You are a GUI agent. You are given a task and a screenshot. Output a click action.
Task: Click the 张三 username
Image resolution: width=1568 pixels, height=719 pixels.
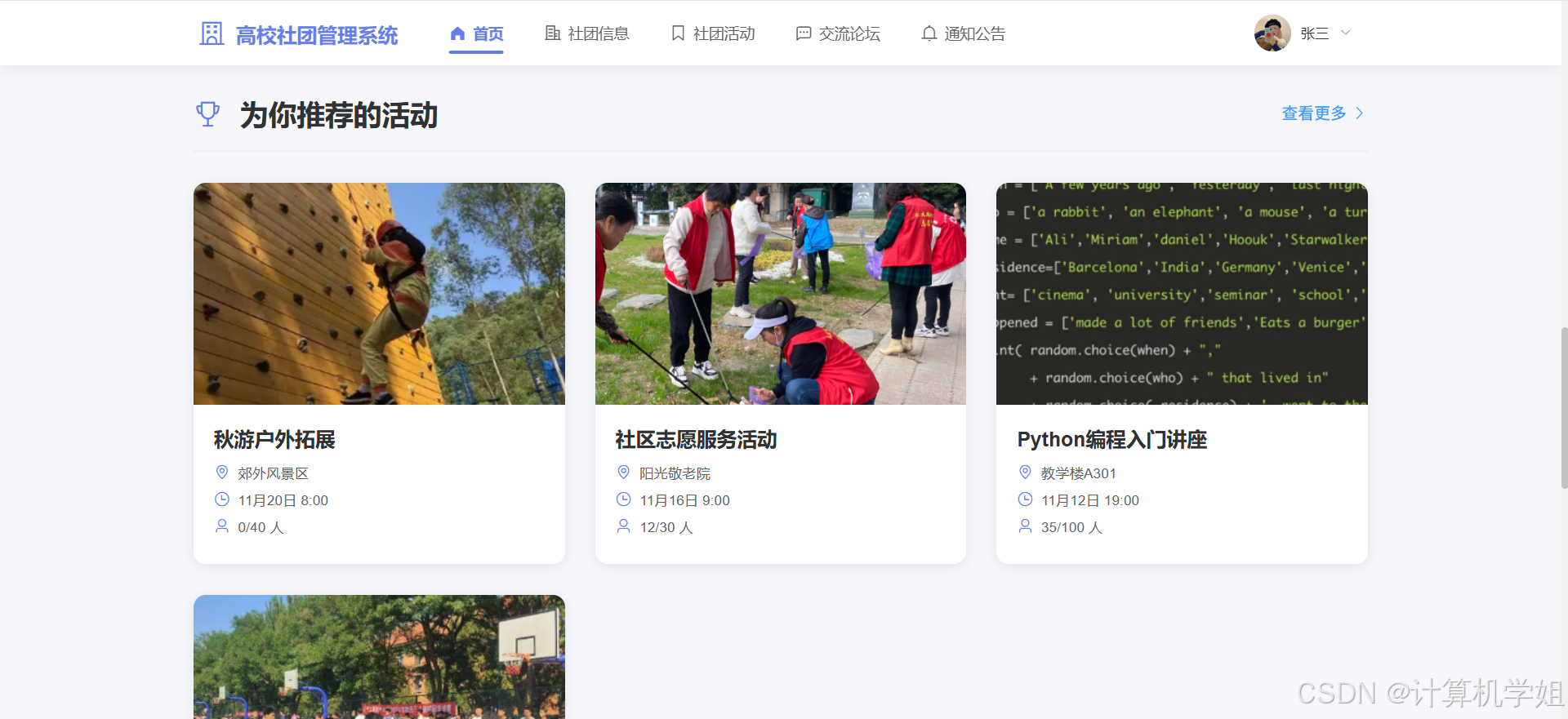point(1315,33)
